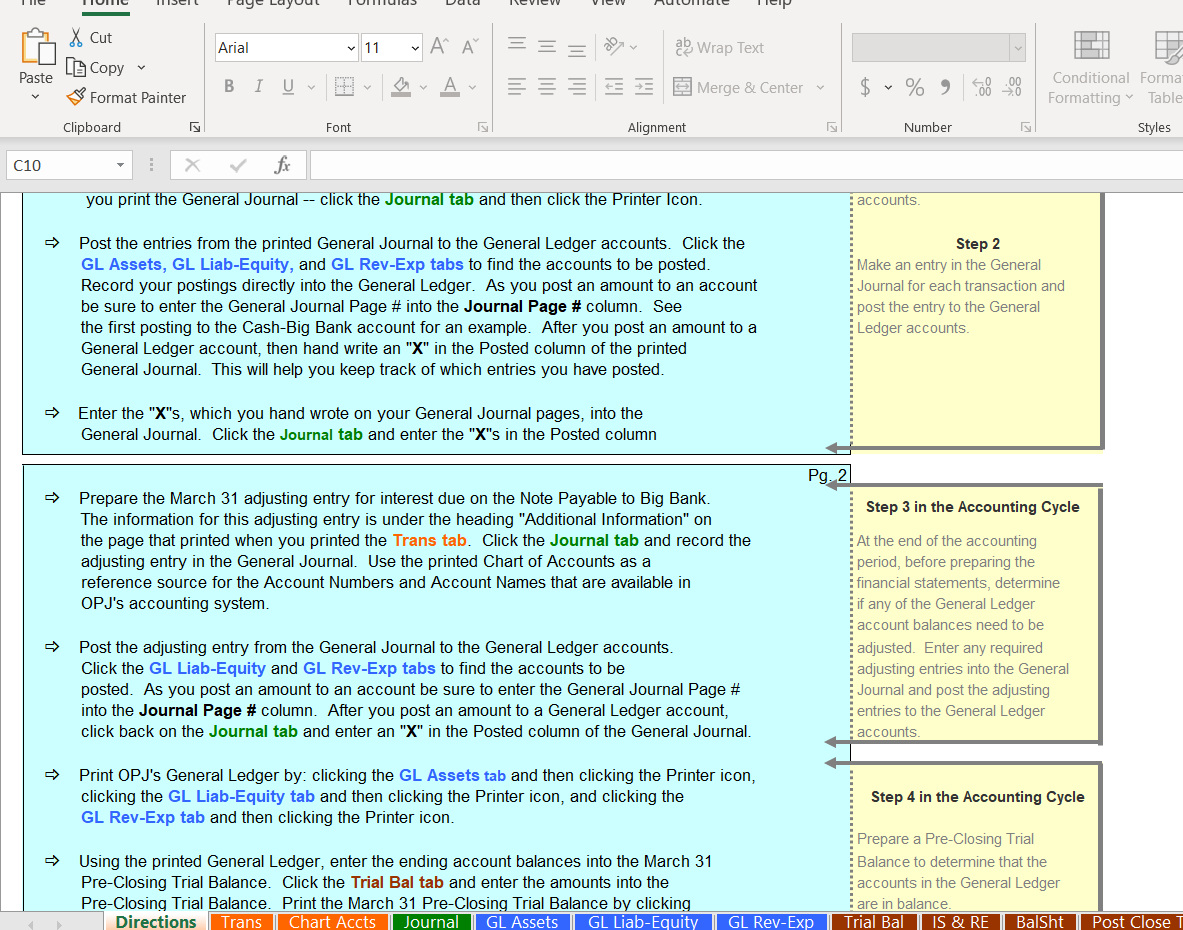Expand the Copy options arrow

141,68
